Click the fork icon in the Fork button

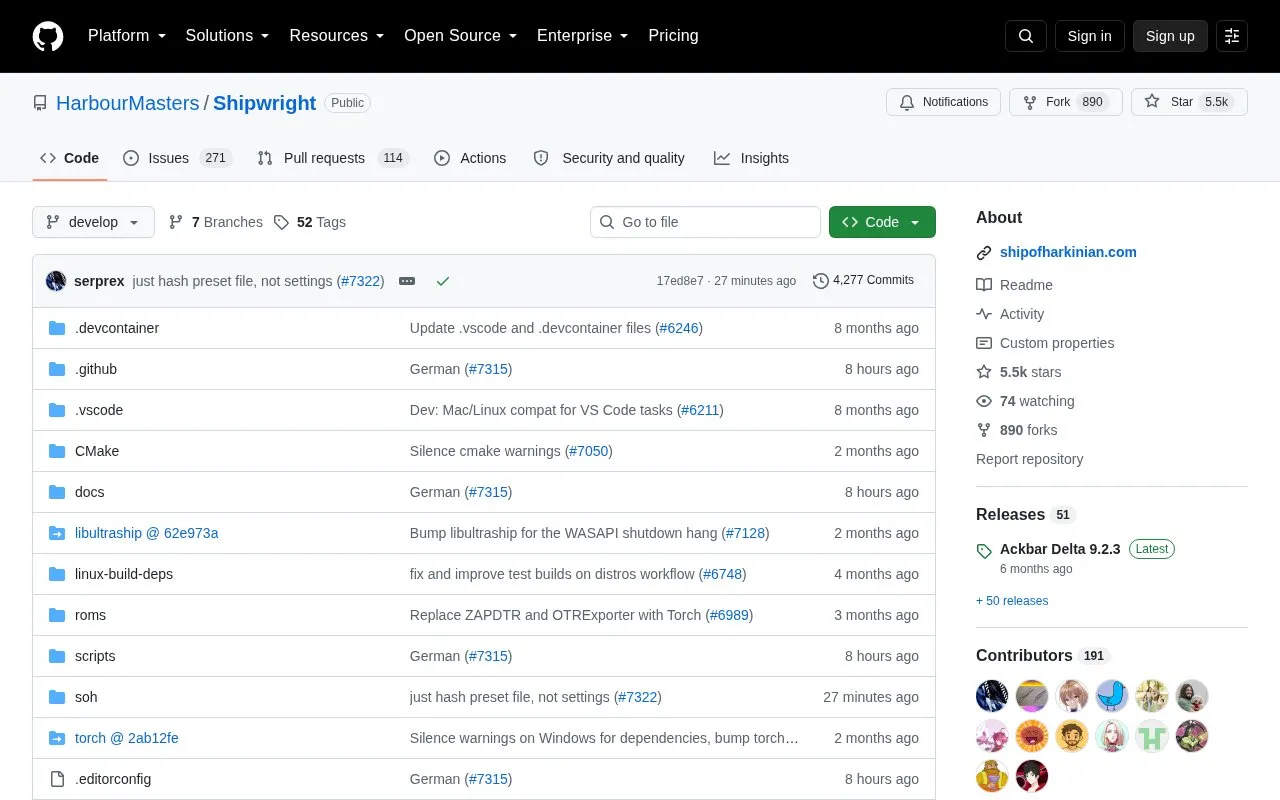(1030, 102)
